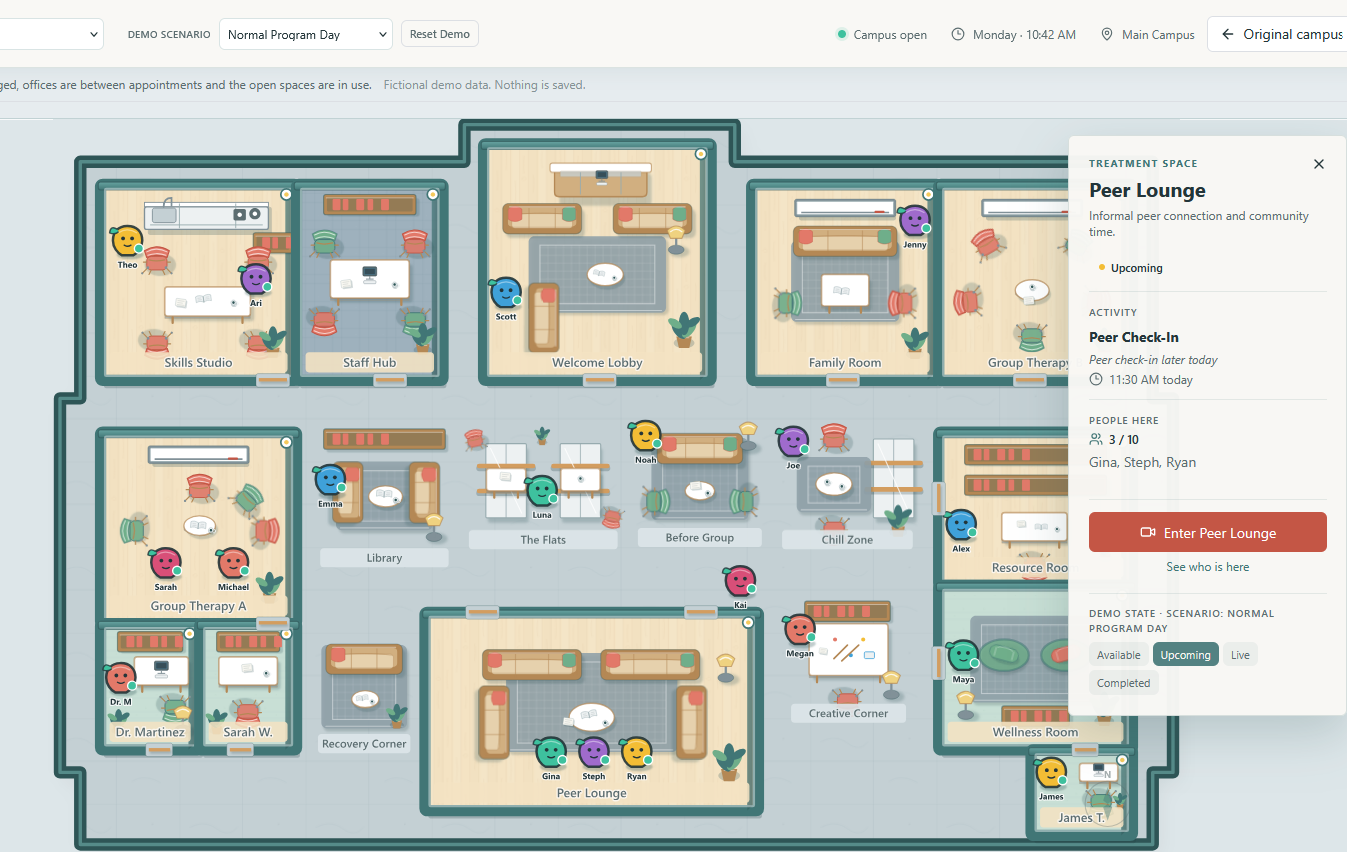The image size is (1347, 852).
Task: Set demo state to Available
Action: [x=1119, y=655]
